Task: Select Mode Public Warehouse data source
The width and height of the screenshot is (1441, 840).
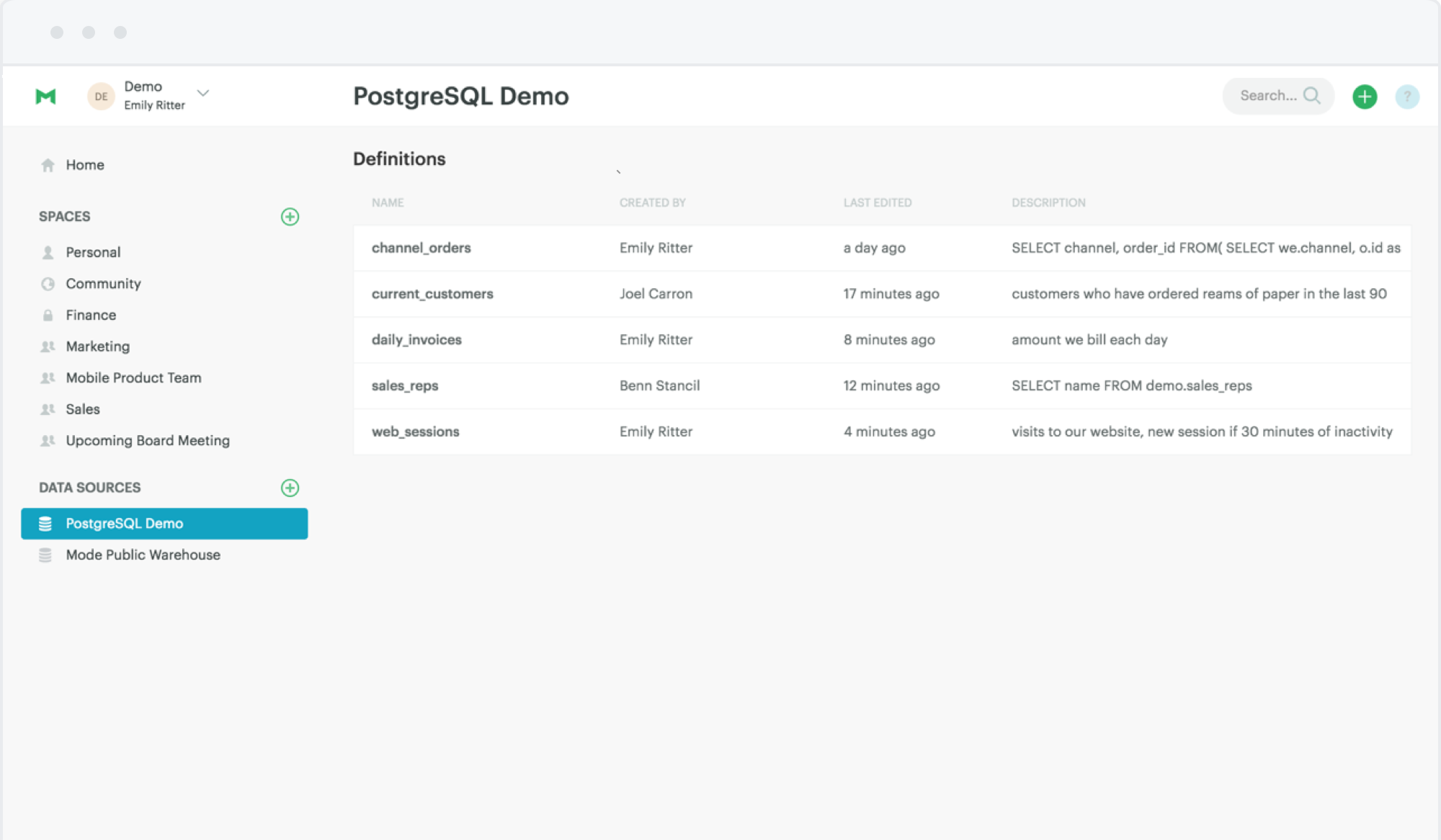Action: coord(143,555)
